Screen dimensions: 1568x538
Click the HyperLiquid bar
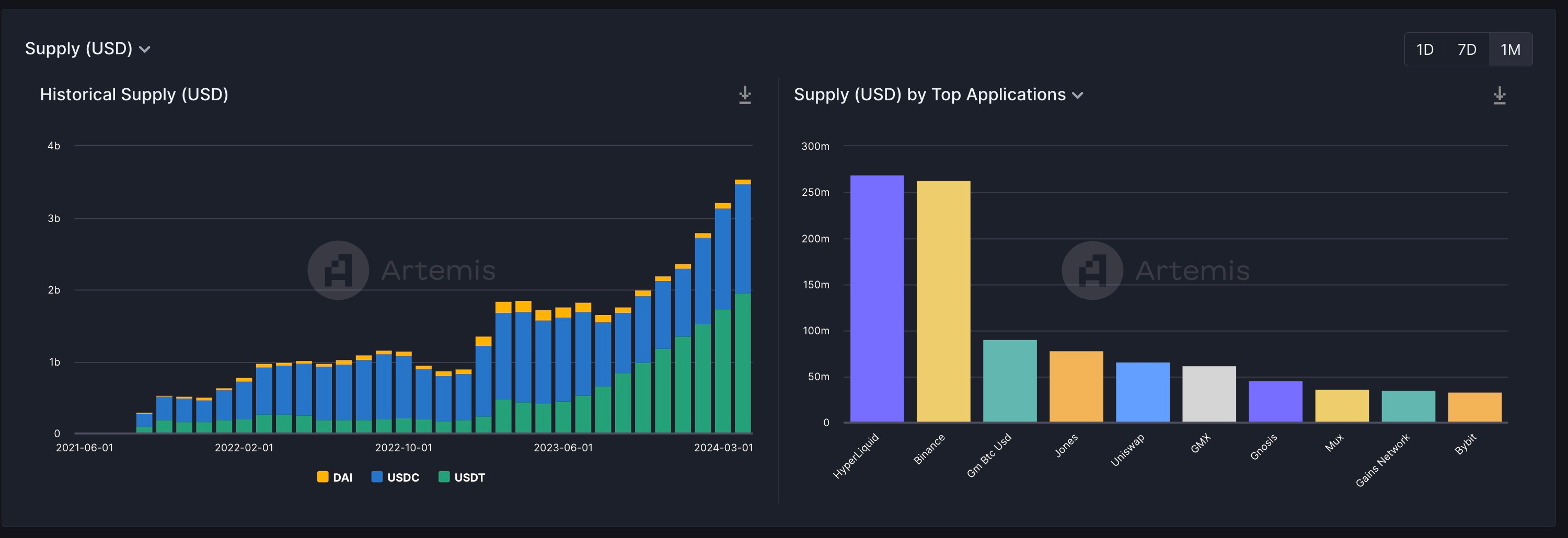(877, 298)
